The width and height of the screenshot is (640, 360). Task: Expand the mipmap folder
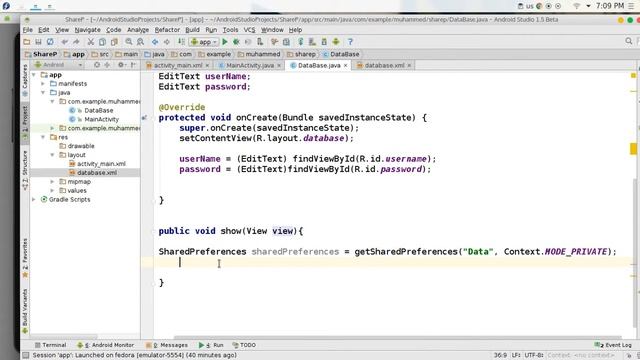click(52, 182)
